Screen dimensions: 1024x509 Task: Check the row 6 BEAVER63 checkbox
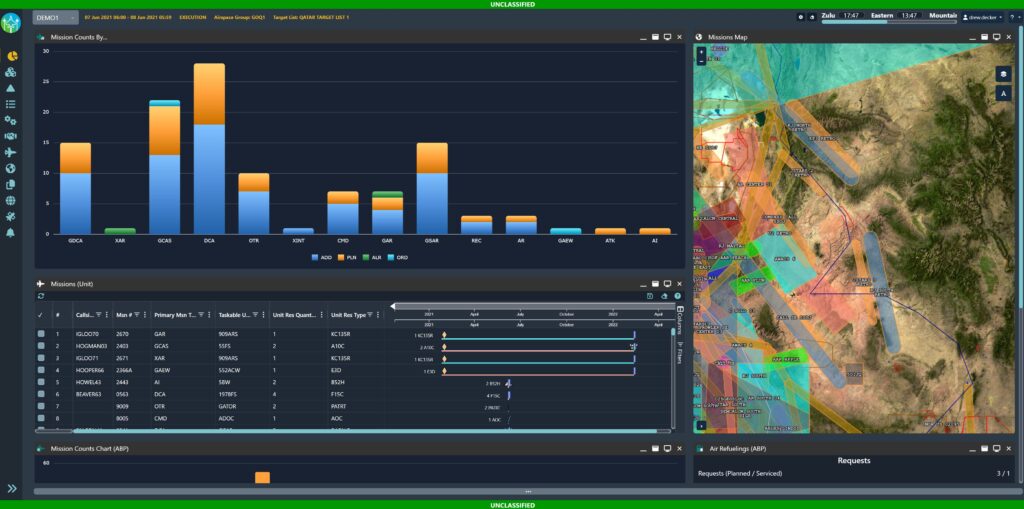(x=41, y=394)
